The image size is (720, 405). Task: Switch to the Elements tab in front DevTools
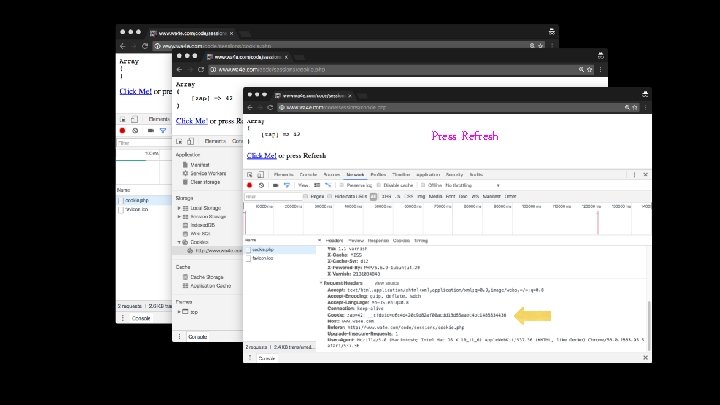point(283,175)
